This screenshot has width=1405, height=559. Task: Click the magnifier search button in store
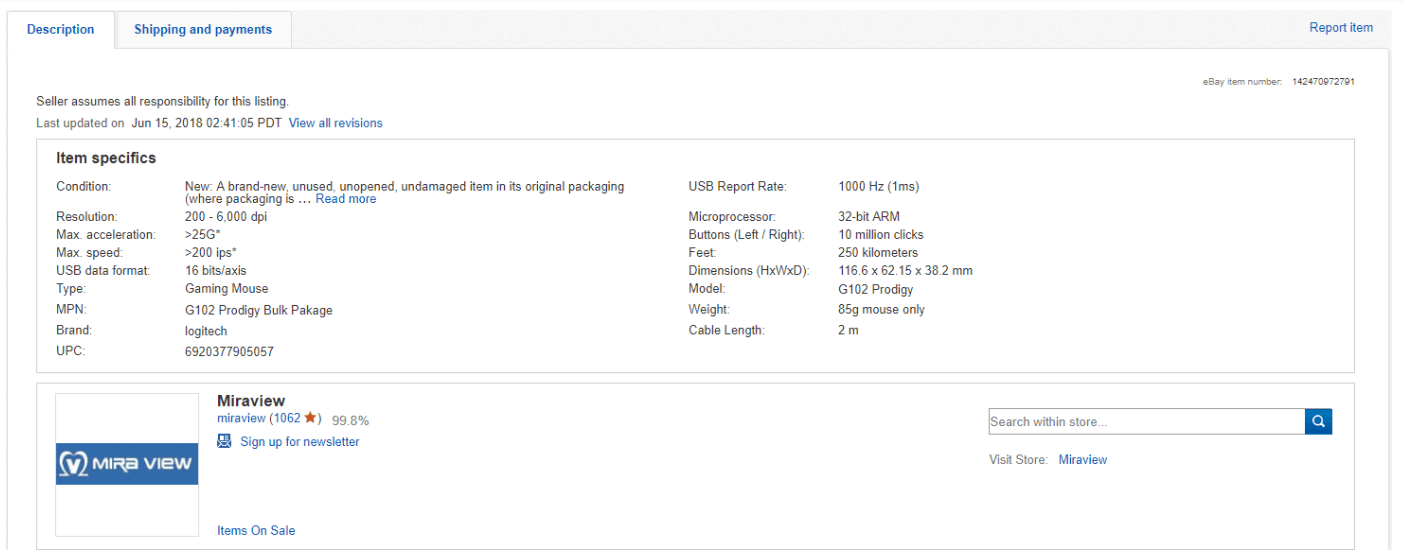click(1318, 422)
